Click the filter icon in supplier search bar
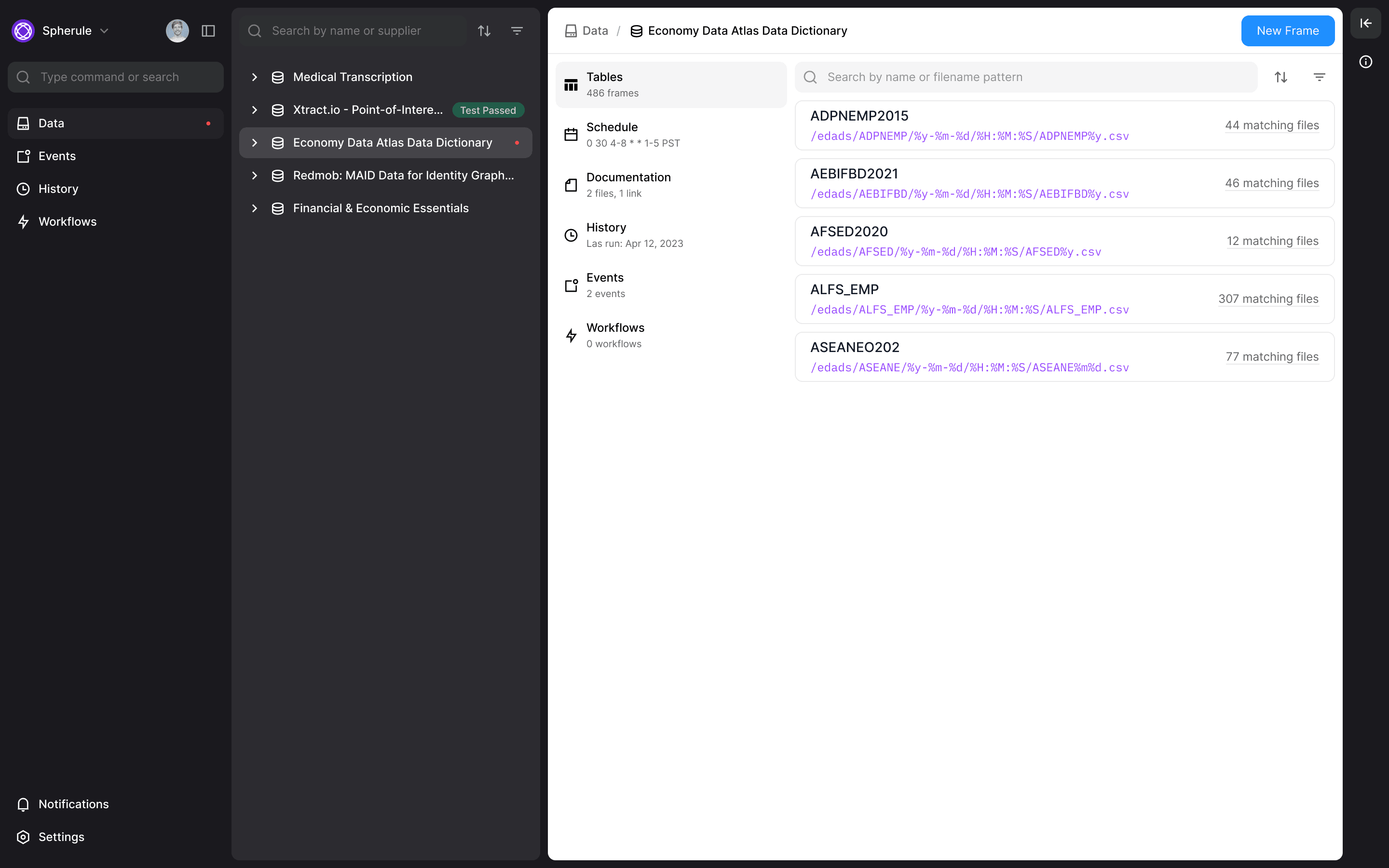This screenshot has width=1389, height=868. [x=517, y=31]
